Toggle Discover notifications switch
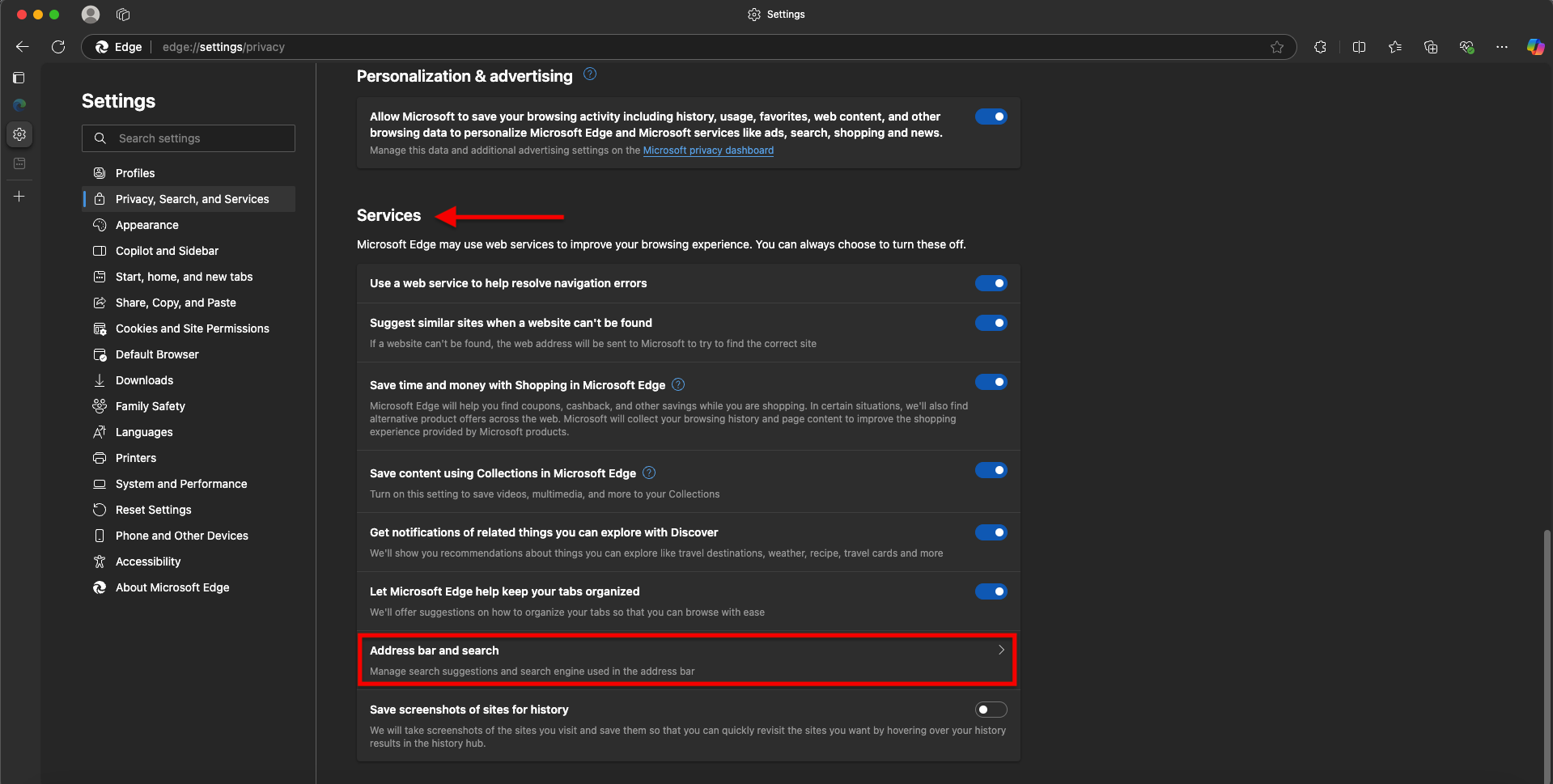Screen dimensions: 1553x784 pos(991,532)
